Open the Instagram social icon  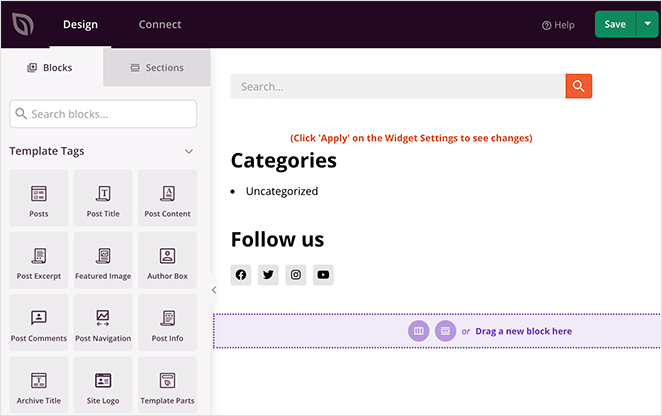[296, 275]
